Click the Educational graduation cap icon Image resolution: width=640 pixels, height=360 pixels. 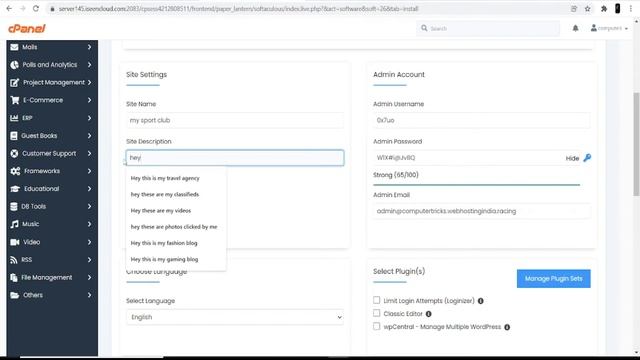[15, 189]
